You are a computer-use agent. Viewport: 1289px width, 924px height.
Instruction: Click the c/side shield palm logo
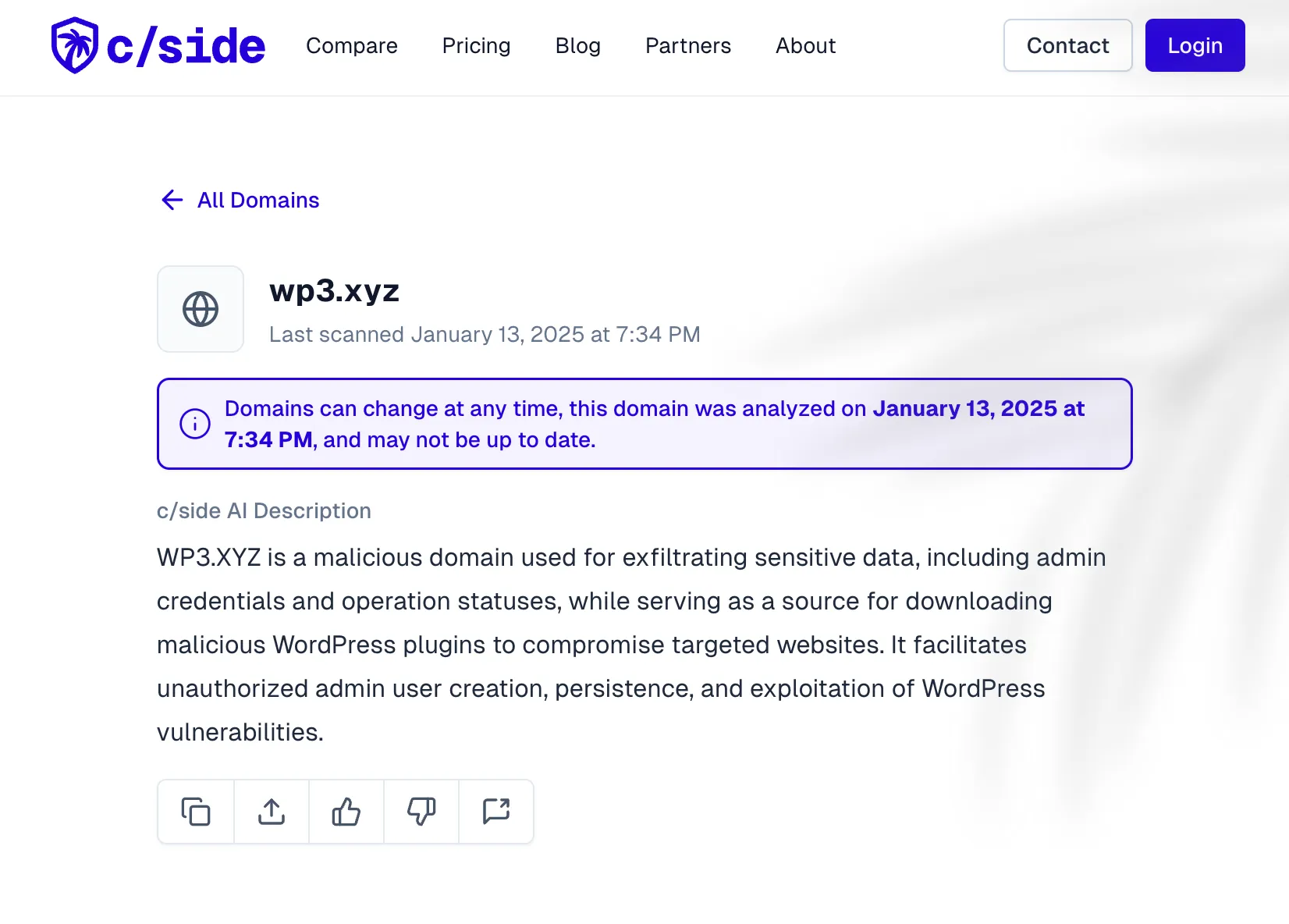click(x=75, y=45)
